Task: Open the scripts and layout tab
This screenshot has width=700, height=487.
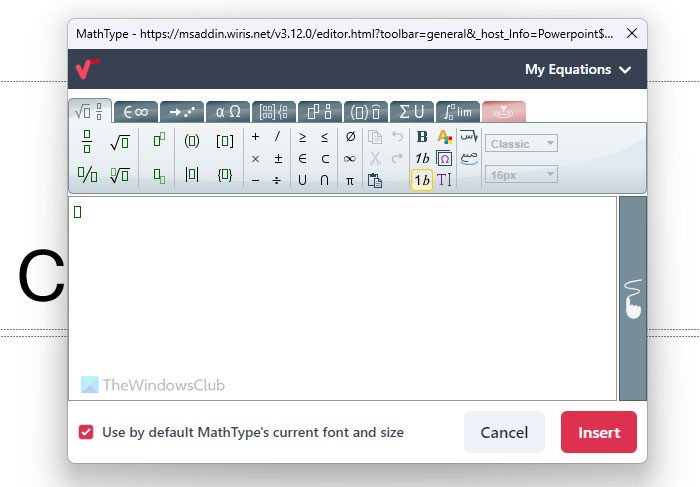Action: pyautogui.click(x=320, y=112)
